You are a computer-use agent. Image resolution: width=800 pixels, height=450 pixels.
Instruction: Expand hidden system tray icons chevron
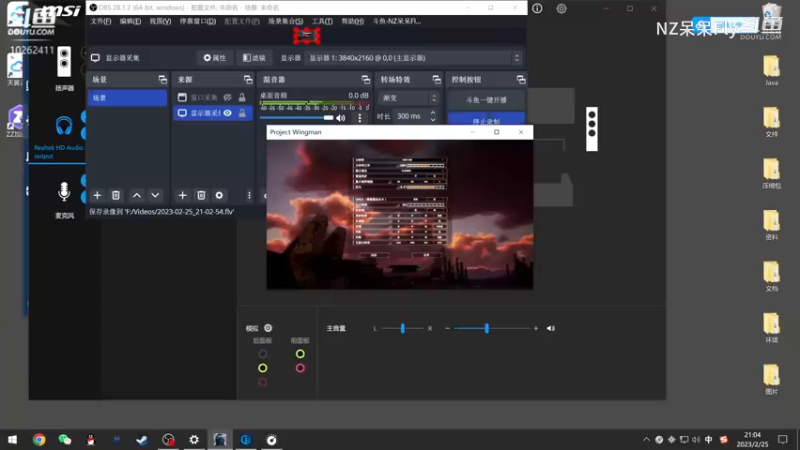(646, 439)
